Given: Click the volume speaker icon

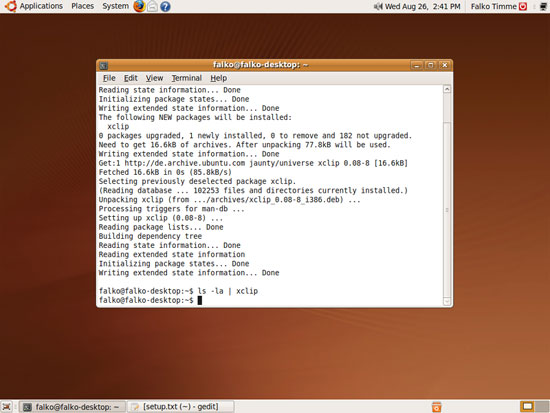Looking at the screenshot, I should [378, 6].
